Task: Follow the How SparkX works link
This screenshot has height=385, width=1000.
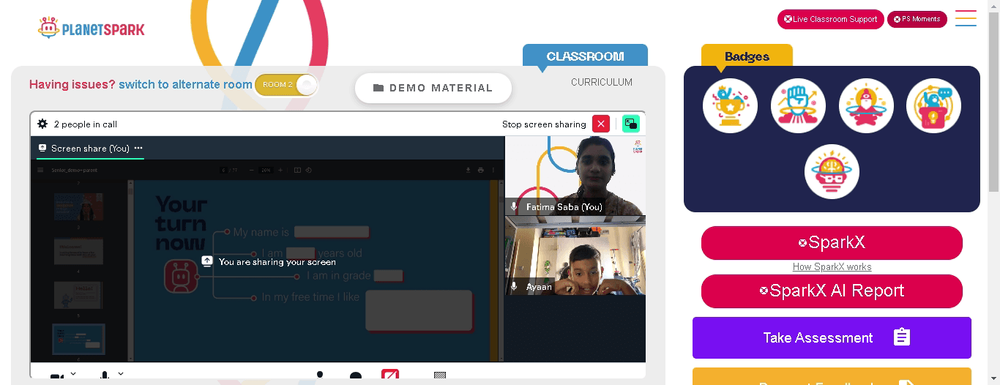Action: click(x=832, y=267)
